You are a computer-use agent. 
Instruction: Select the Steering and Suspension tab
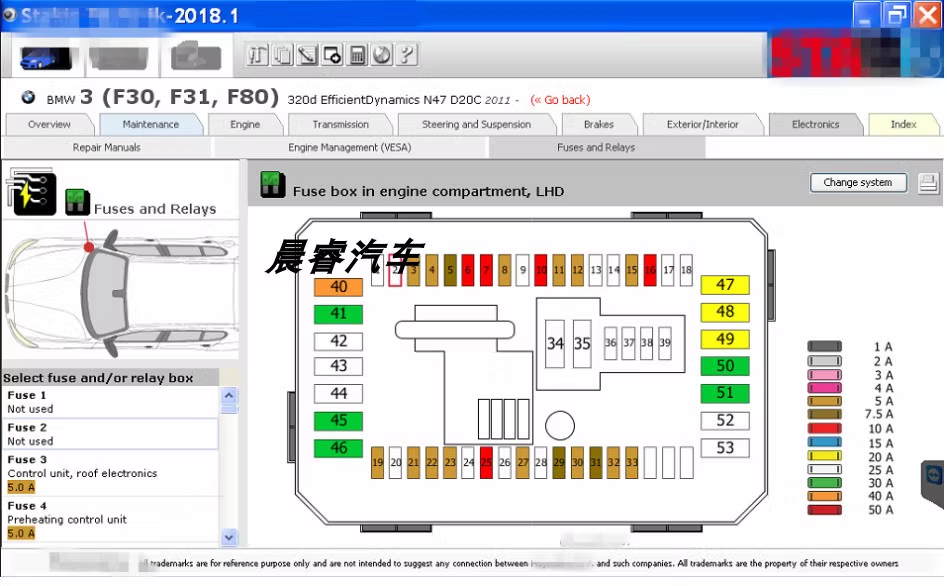(477, 124)
